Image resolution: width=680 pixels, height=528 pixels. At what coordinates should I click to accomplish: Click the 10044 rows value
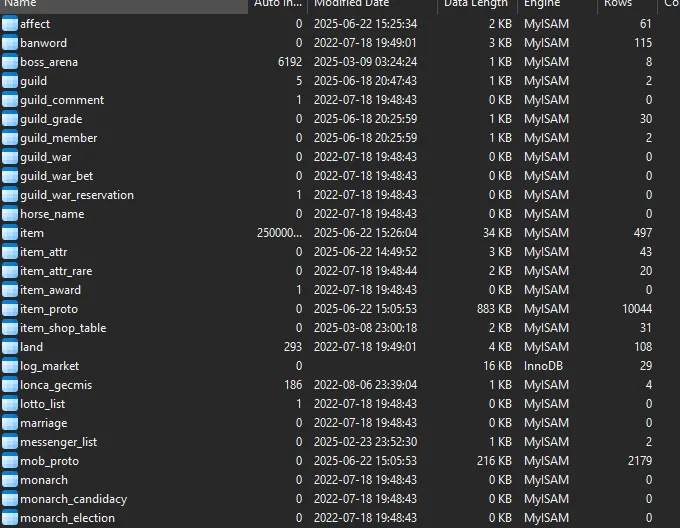point(637,309)
